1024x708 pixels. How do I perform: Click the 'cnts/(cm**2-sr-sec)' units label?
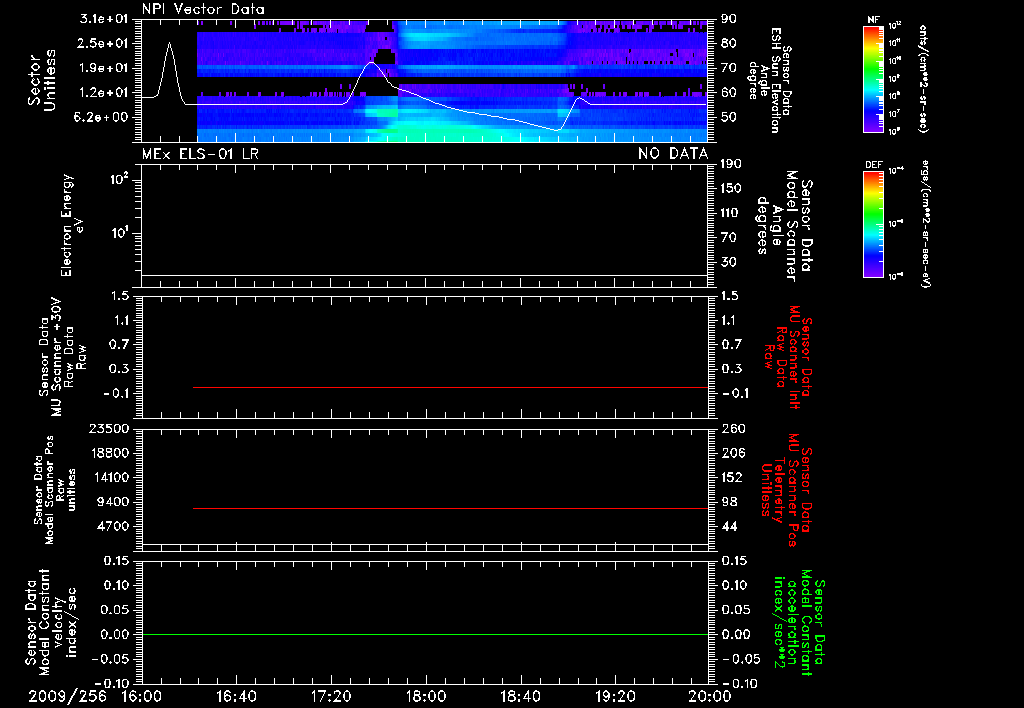(x=923, y=78)
